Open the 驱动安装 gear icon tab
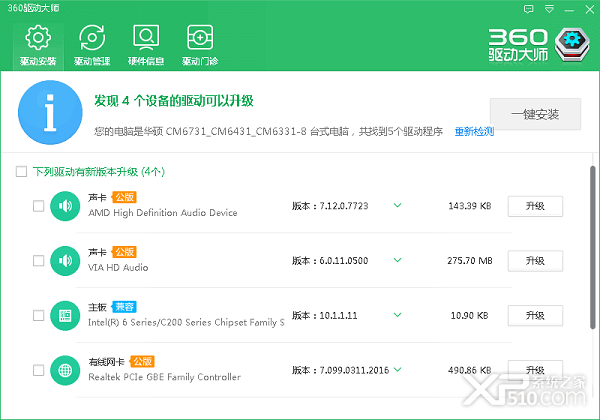The image size is (600, 420). tap(38, 46)
